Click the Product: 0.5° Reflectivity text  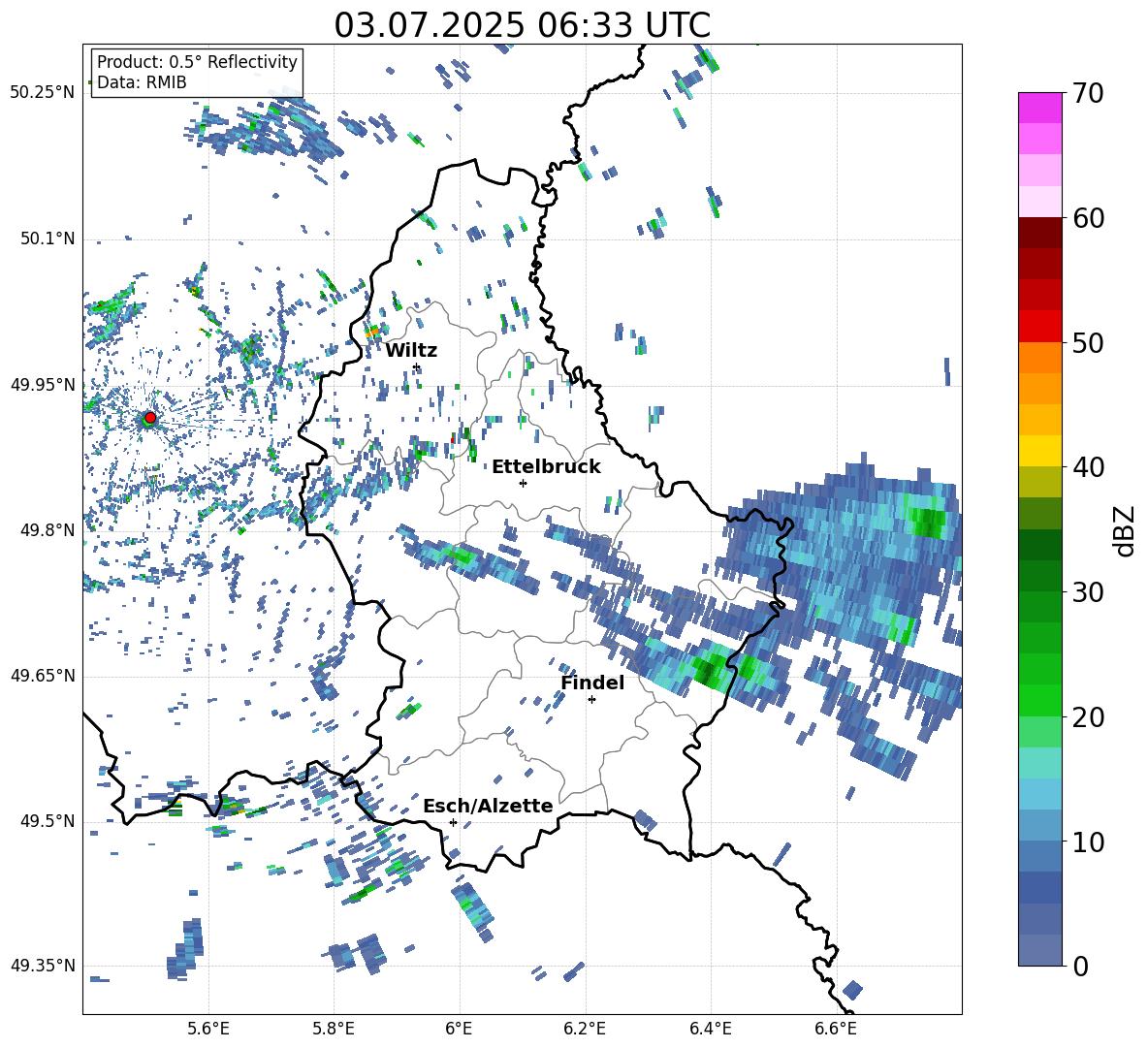pyautogui.click(x=197, y=62)
